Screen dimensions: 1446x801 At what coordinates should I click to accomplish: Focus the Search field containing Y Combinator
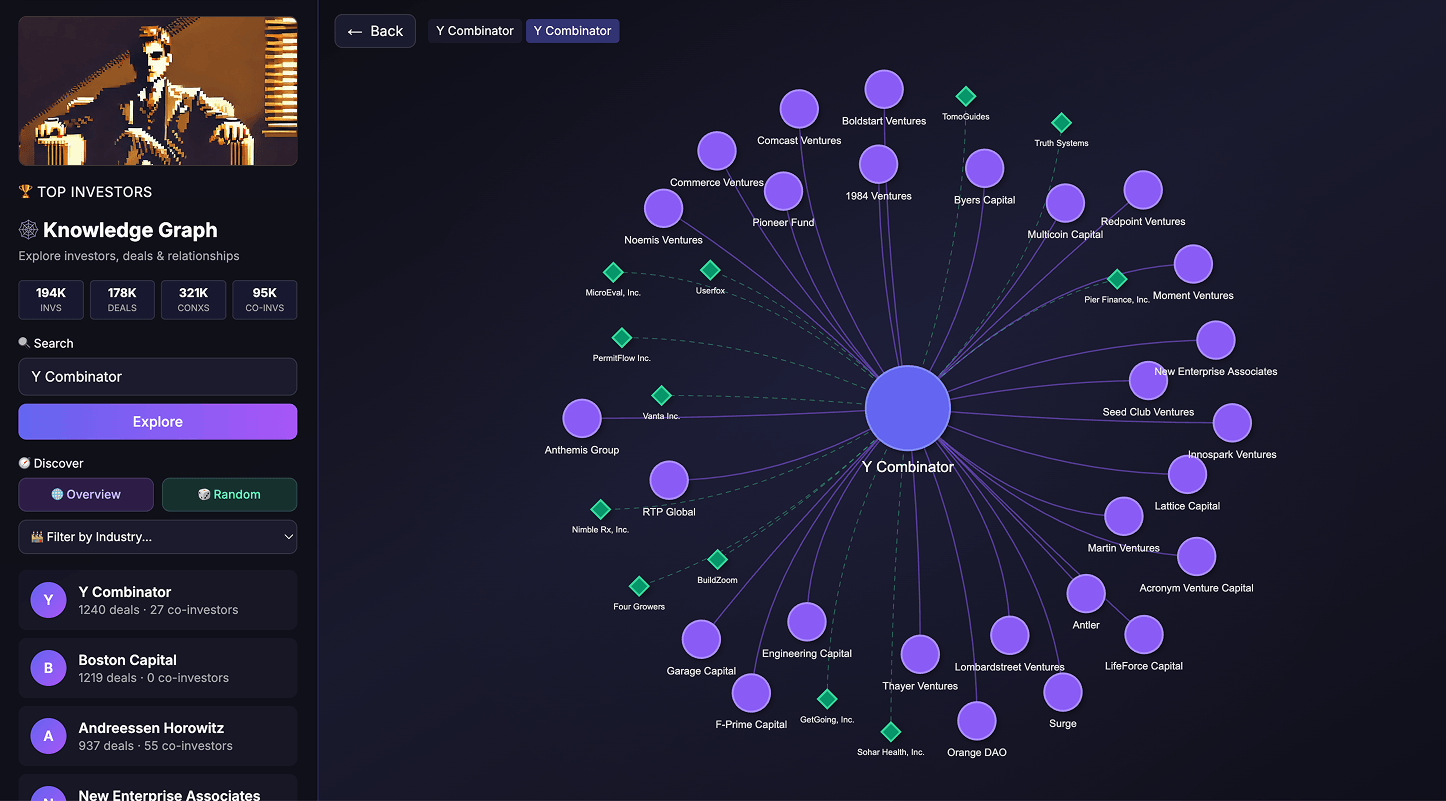pyautogui.click(x=158, y=377)
